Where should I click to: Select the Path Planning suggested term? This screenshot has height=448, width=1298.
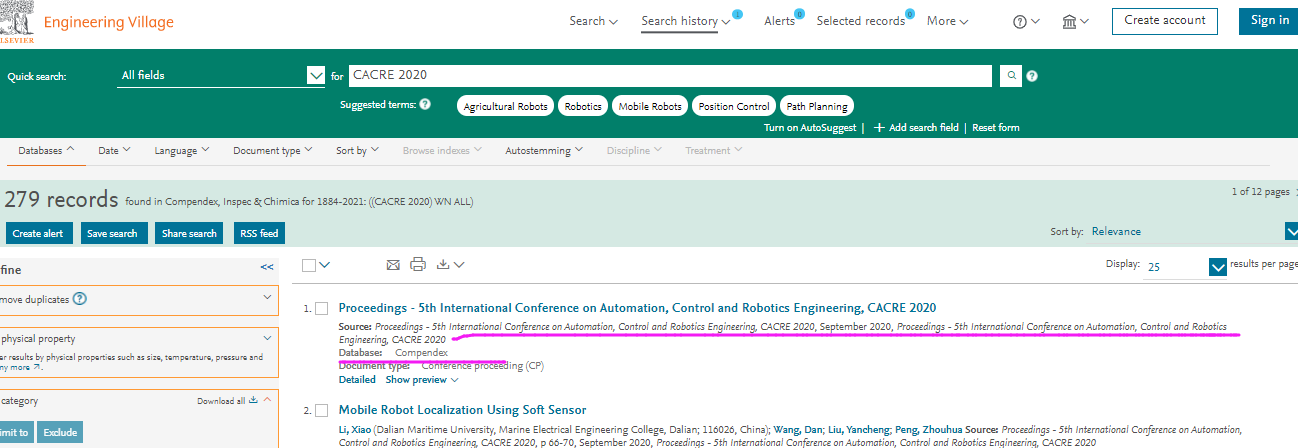tap(817, 106)
